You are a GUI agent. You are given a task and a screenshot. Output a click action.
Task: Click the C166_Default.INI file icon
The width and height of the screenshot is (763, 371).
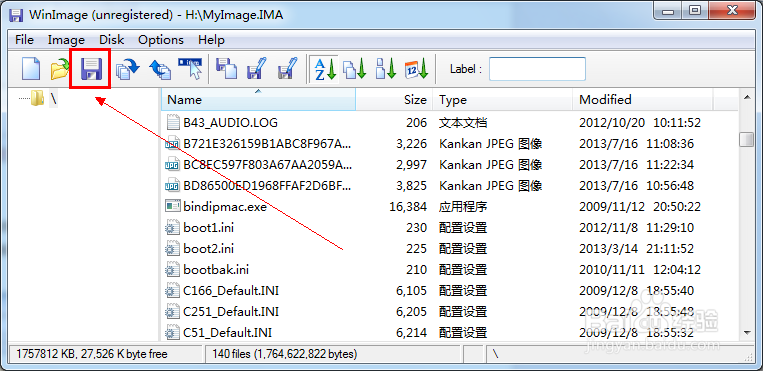click(173, 291)
